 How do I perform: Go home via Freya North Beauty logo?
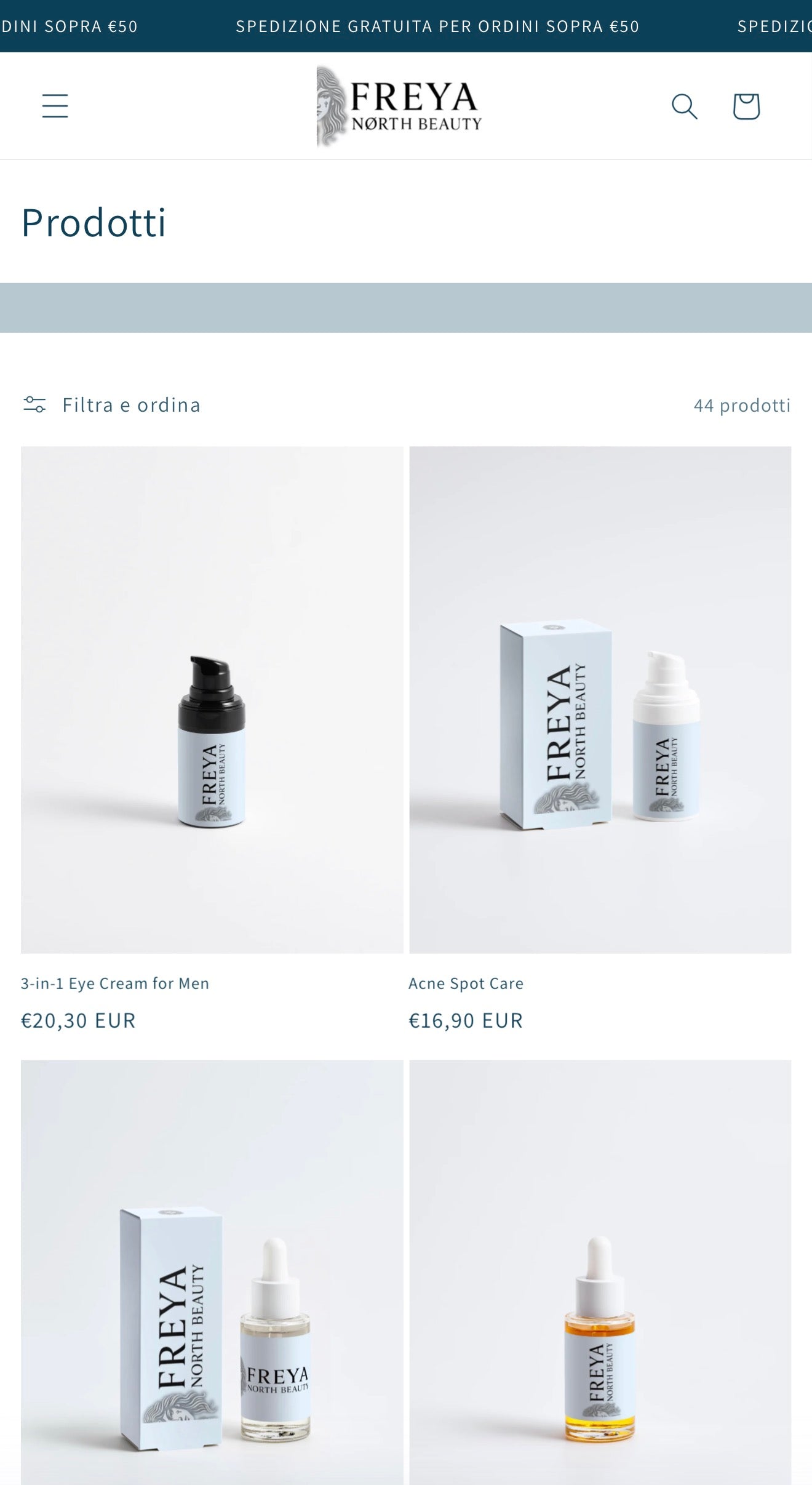coord(399,106)
